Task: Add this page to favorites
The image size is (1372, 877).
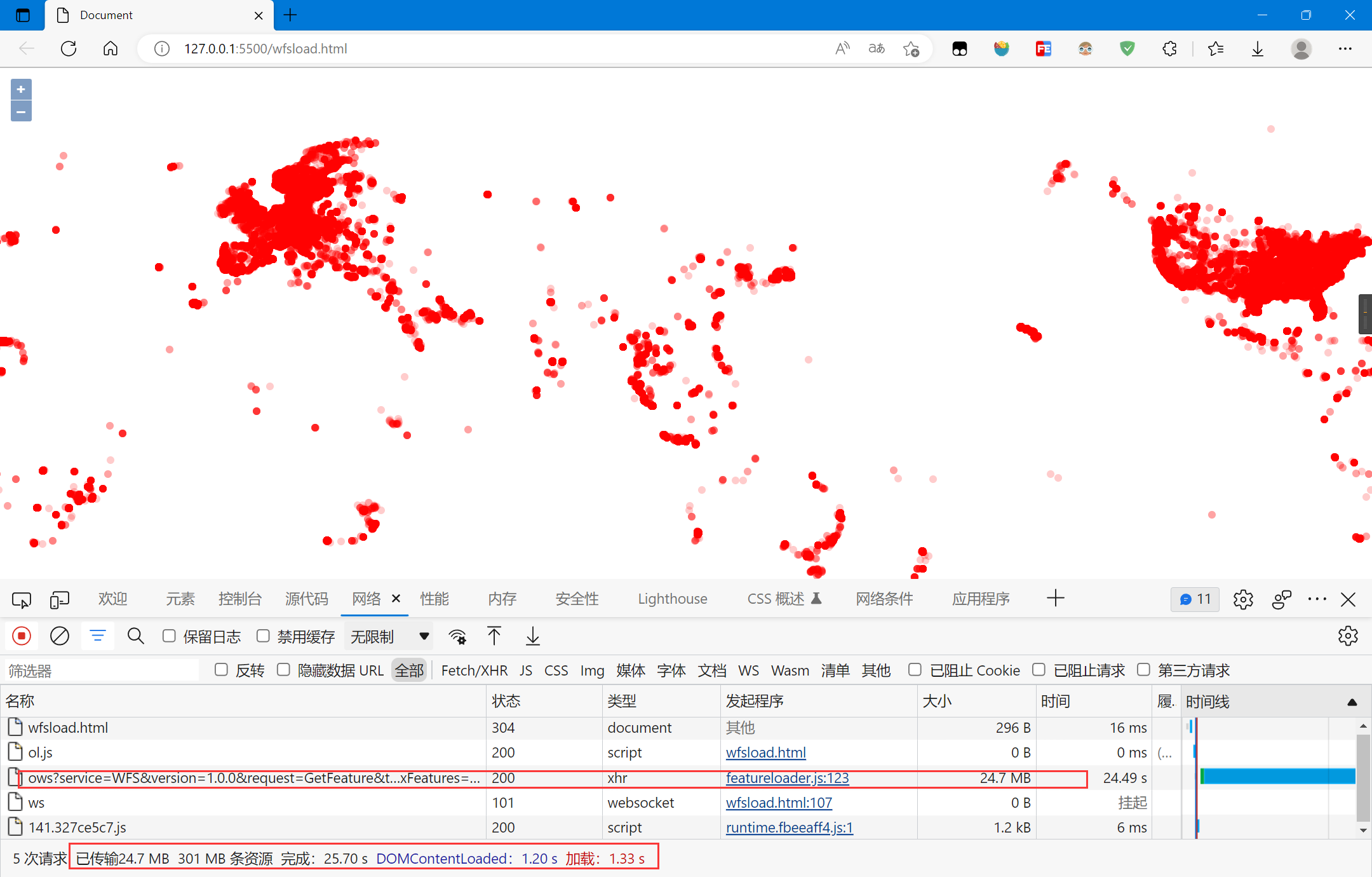Action: 911,48
